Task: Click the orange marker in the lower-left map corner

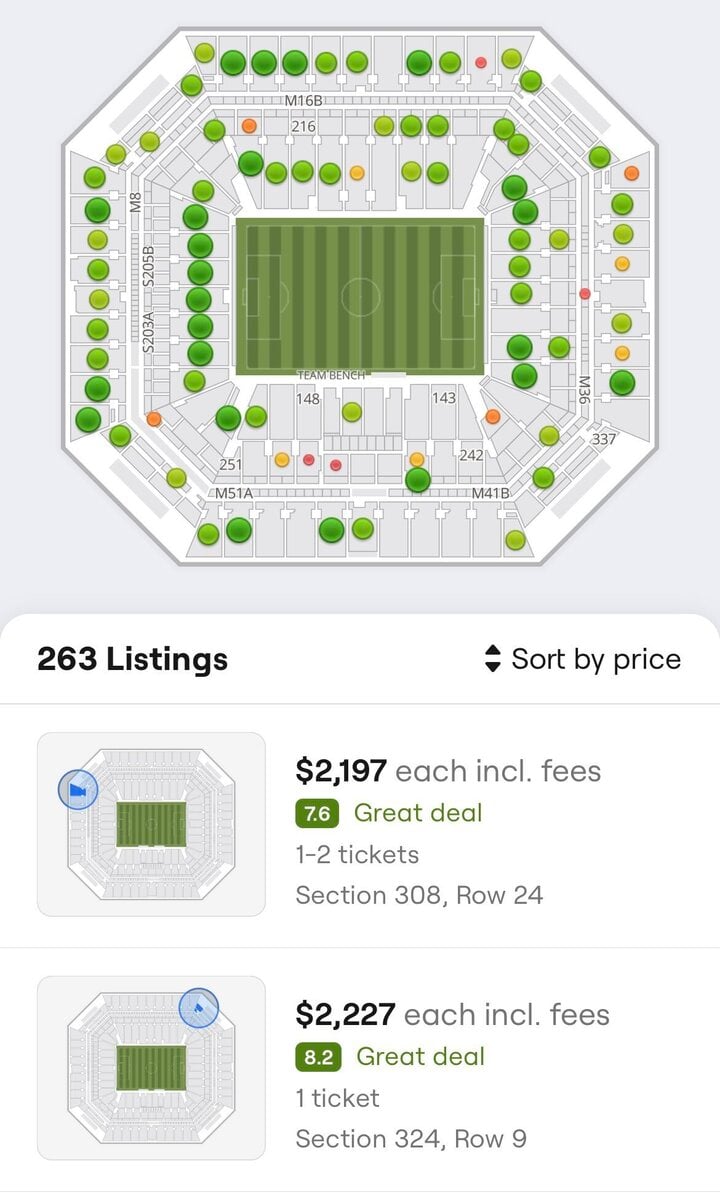Action: (x=153, y=419)
